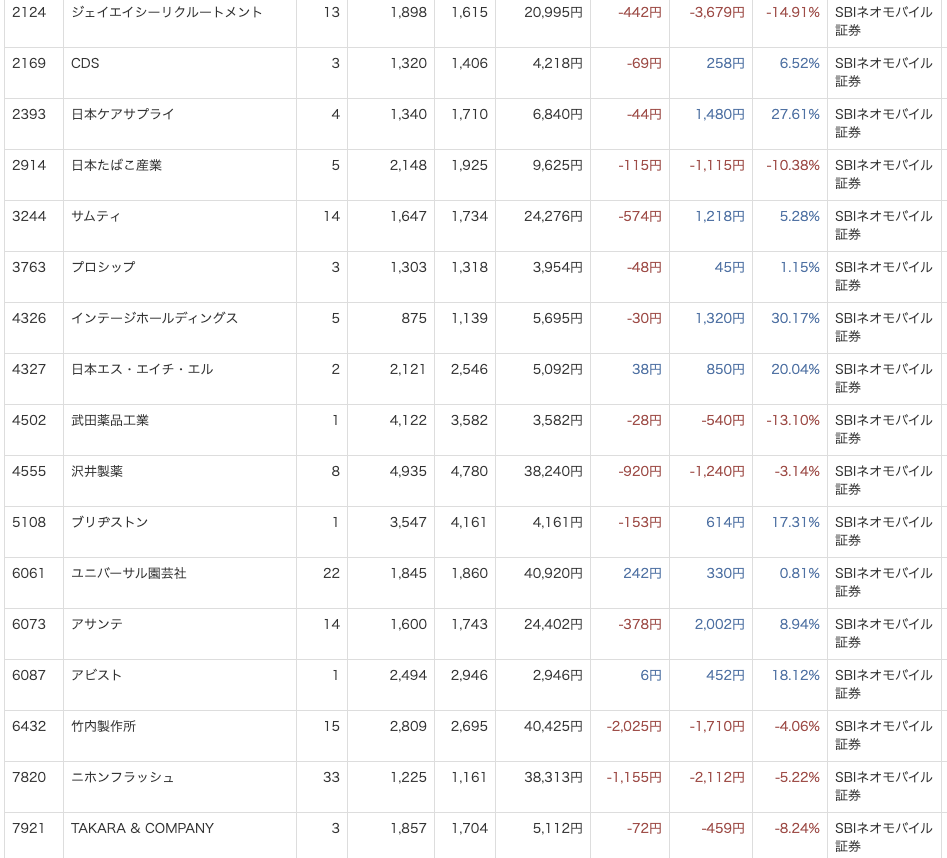Click 竹内製作所 company name
This screenshot has width=947, height=858.
[103, 726]
